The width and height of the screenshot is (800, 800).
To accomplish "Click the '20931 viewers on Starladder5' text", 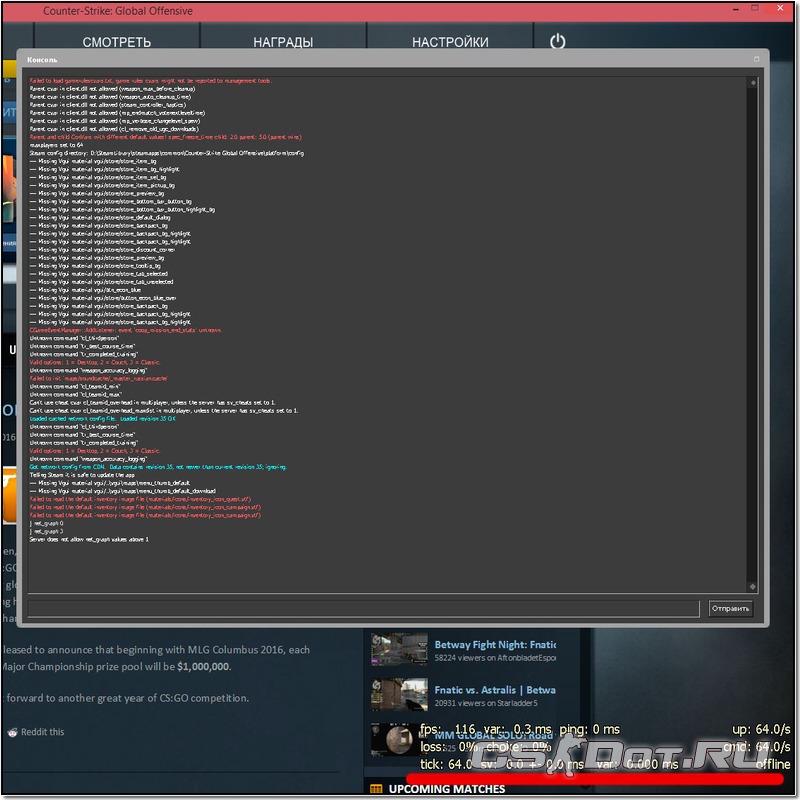I will click(x=486, y=704).
